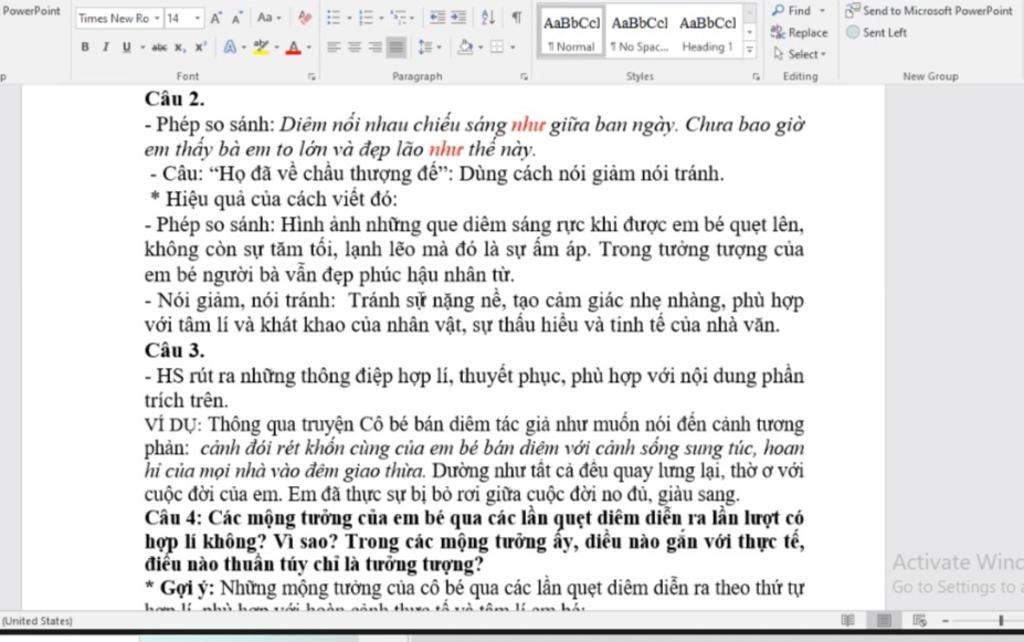1024x642 pixels.
Task: Toggle Superscript formatting
Action: [200, 47]
